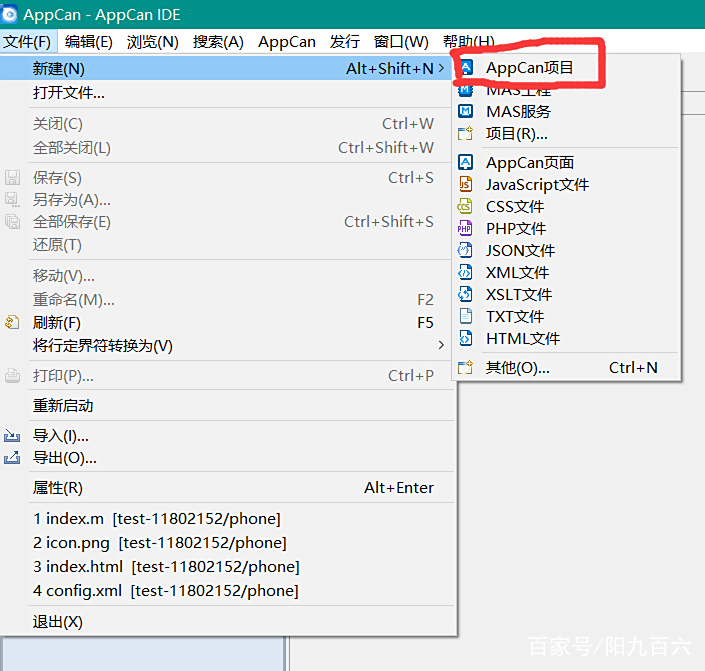Screen dimensions: 705x671
Task: Expand the 将行定界符转换为(V) submenu arrow
Action: (441, 345)
